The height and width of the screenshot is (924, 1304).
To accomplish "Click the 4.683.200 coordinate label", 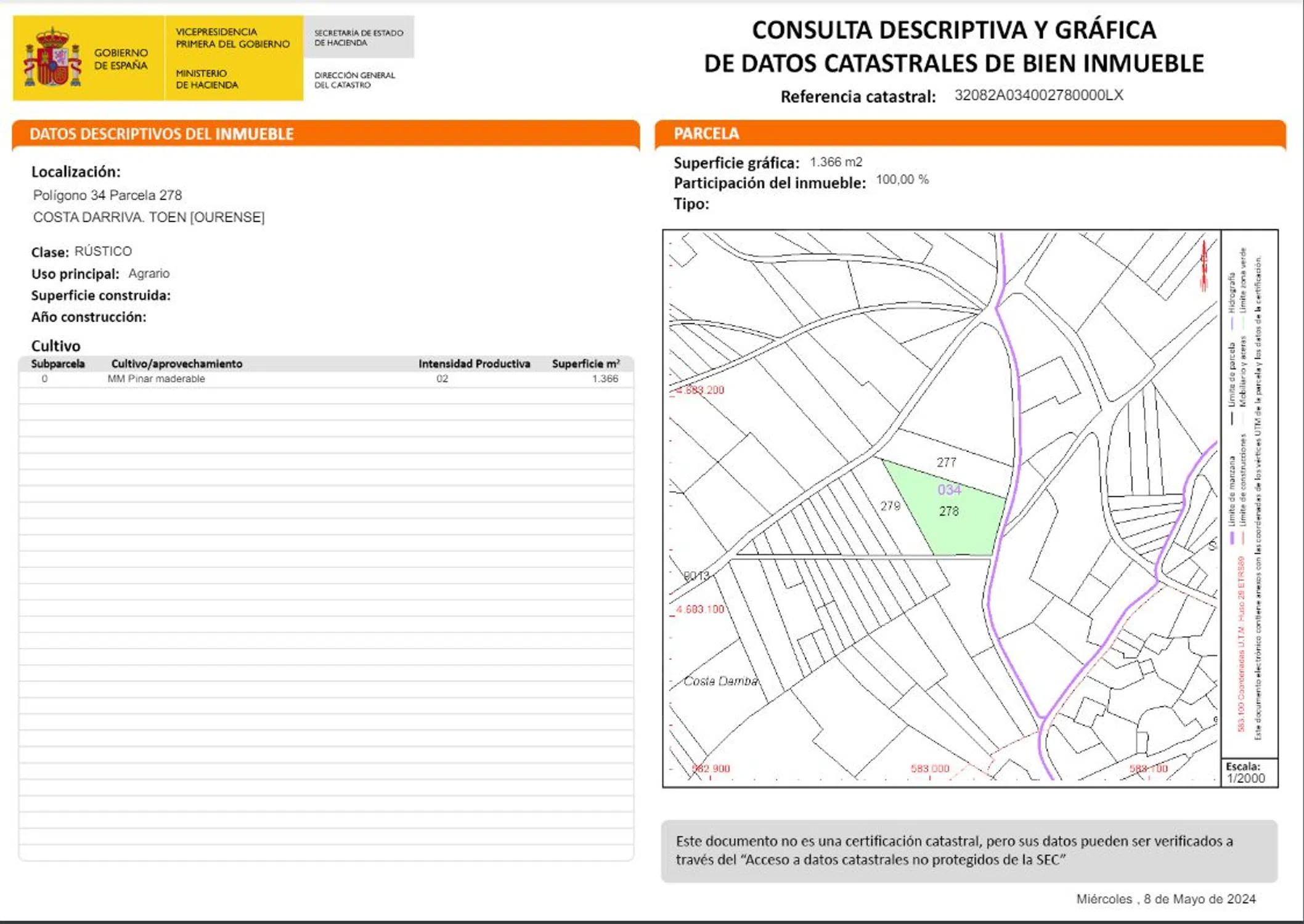I will 700,390.
